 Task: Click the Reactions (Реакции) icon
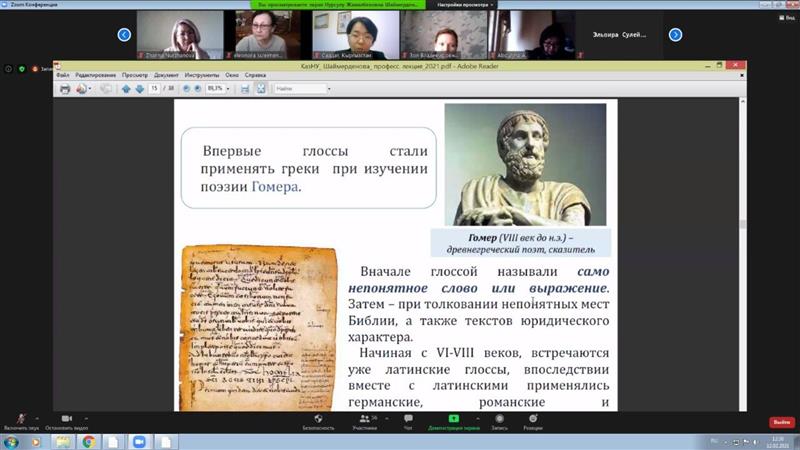point(532,421)
